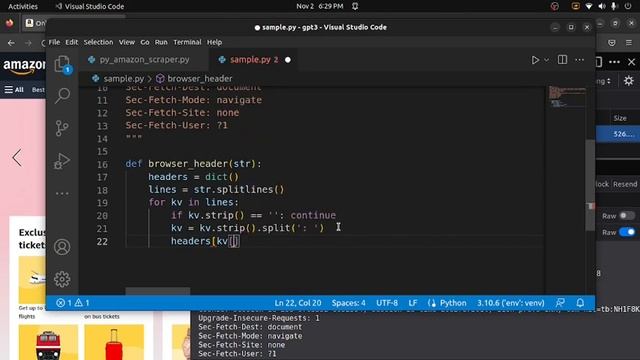Click the Size column header in devtools
This screenshot has height=360, width=640.
pos(620,118)
